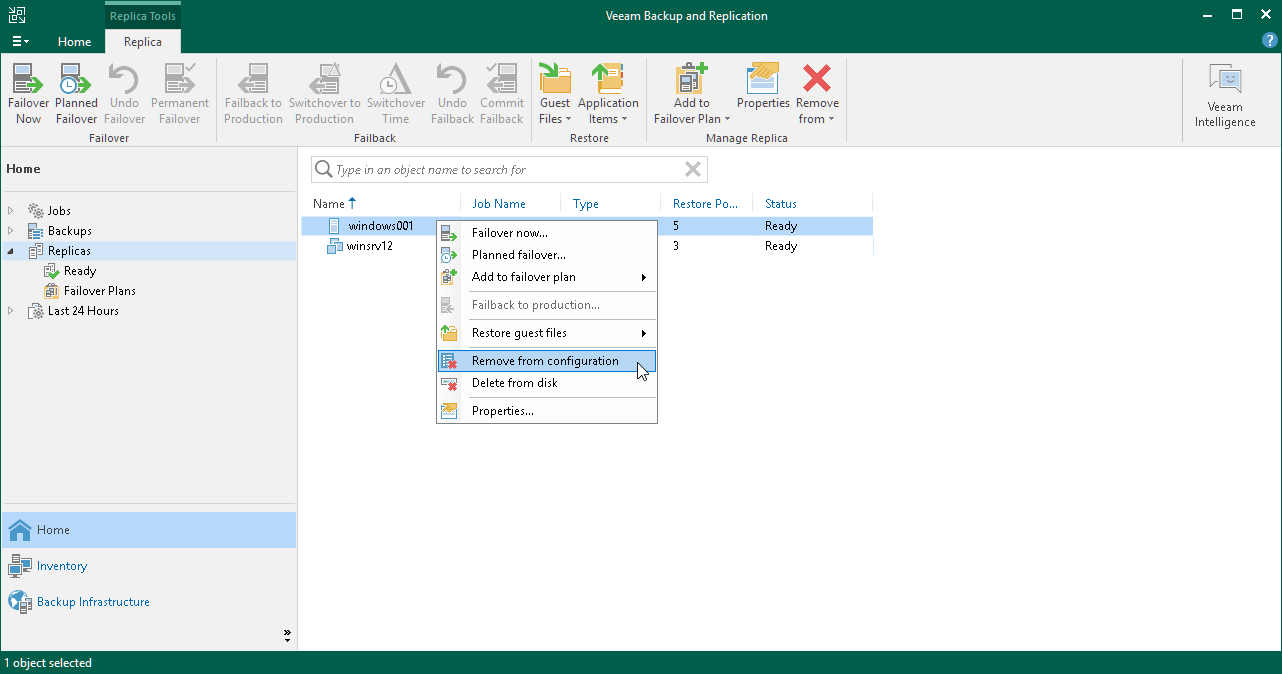Click Failback to production in the context menu
This screenshot has height=674, width=1282.
[547, 305]
